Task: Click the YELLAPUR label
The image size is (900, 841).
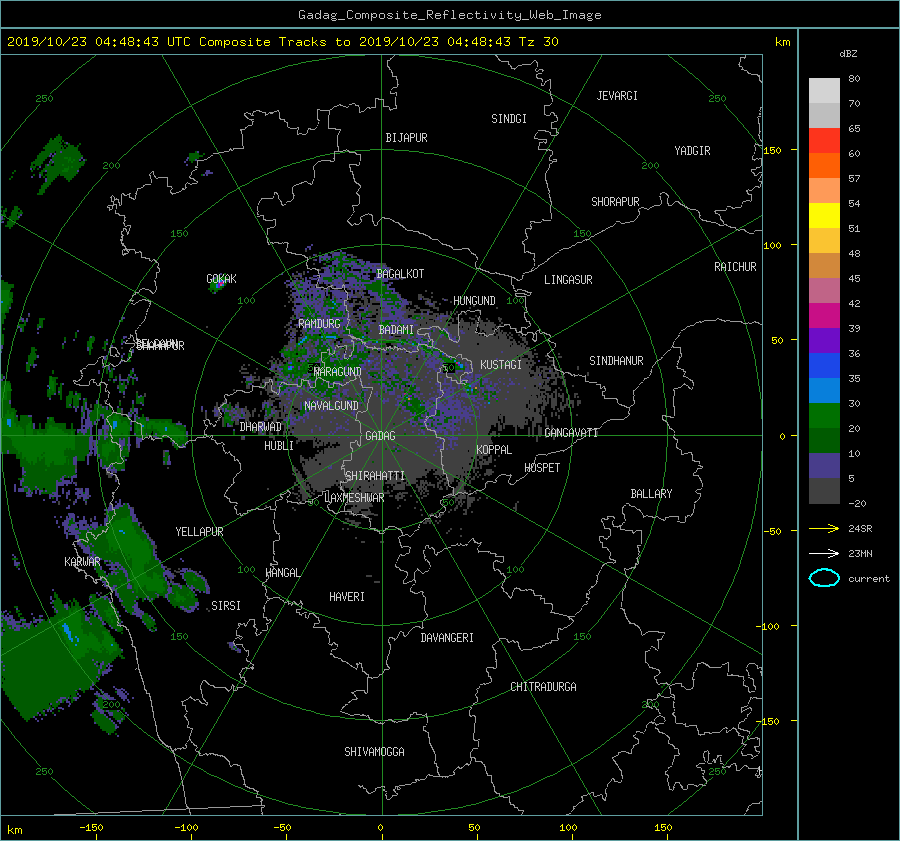Action: pos(199,532)
